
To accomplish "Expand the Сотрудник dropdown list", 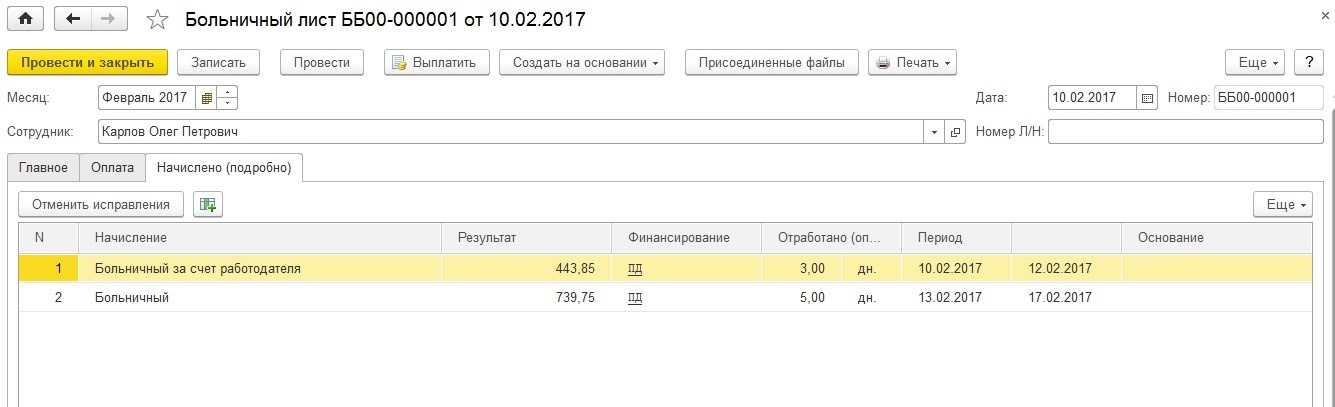I will (x=935, y=132).
